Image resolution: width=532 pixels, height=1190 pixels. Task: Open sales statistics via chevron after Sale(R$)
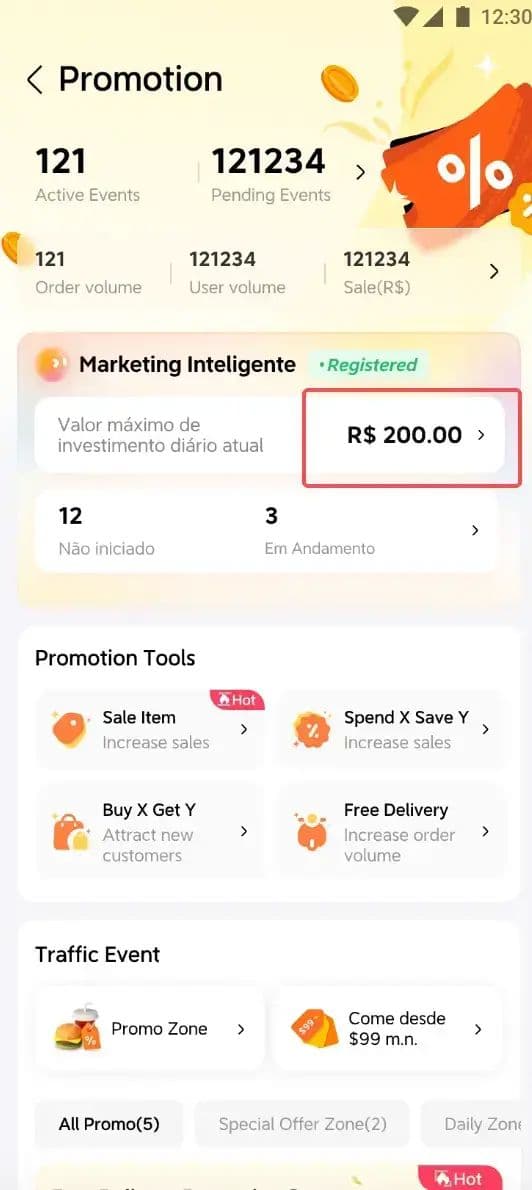click(x=494, y=271)
